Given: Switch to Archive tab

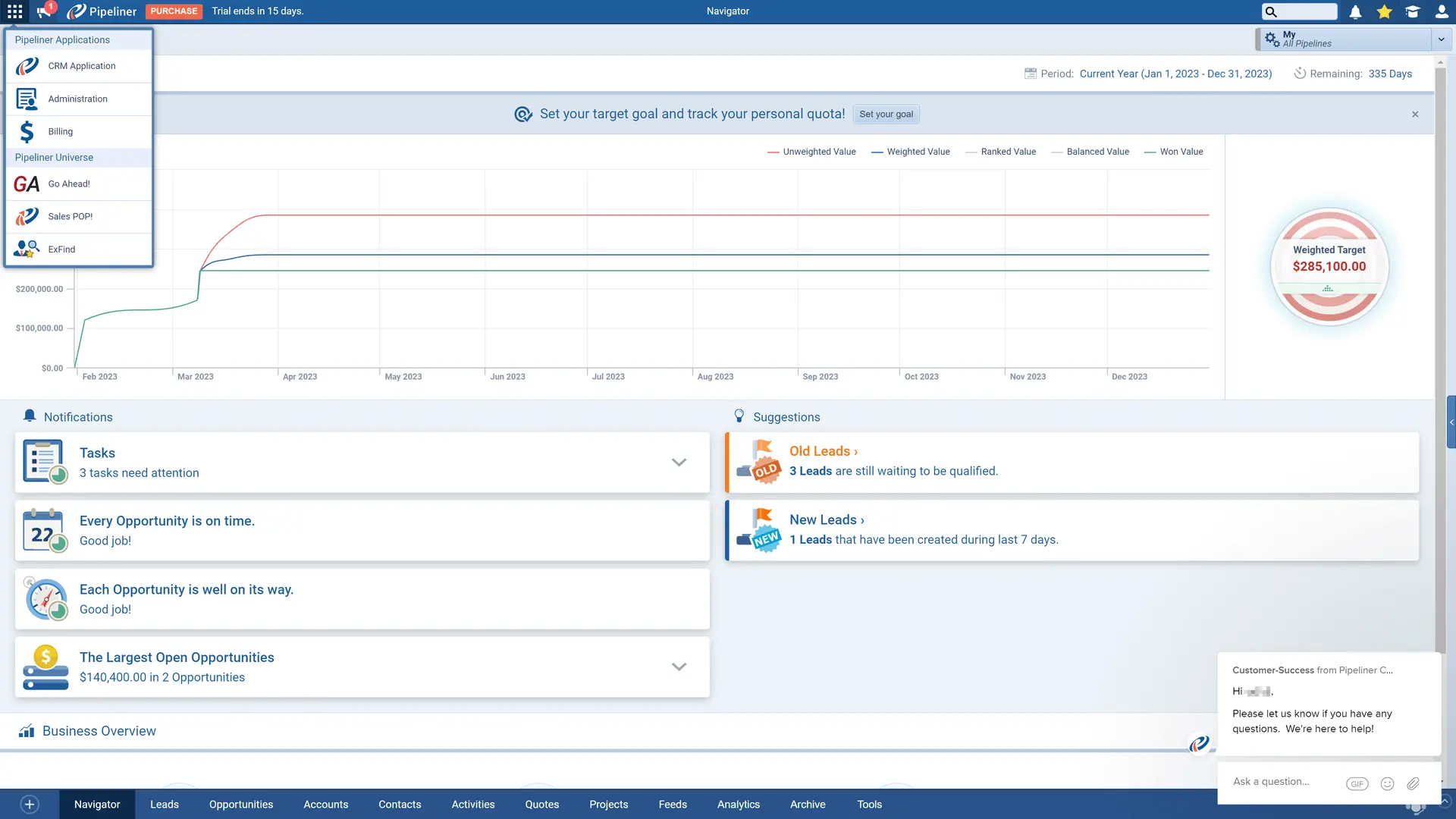Looking at the screenshot, I should pyautogui.click(x=808, y=805).
